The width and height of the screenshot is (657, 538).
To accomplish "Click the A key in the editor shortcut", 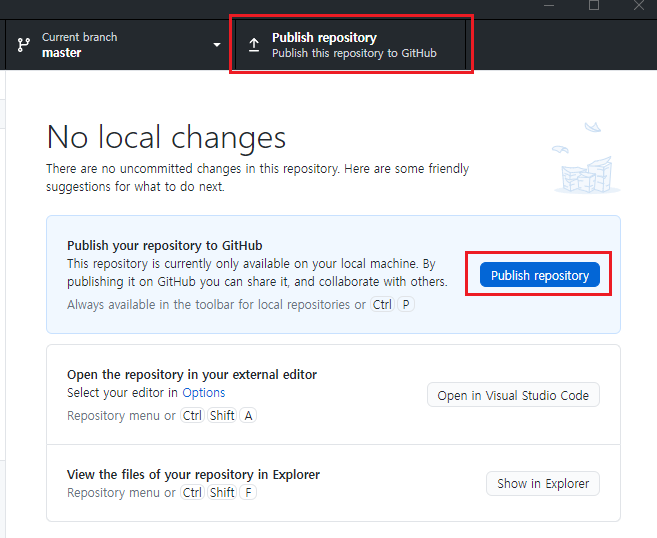I will (x=248, y=416).
